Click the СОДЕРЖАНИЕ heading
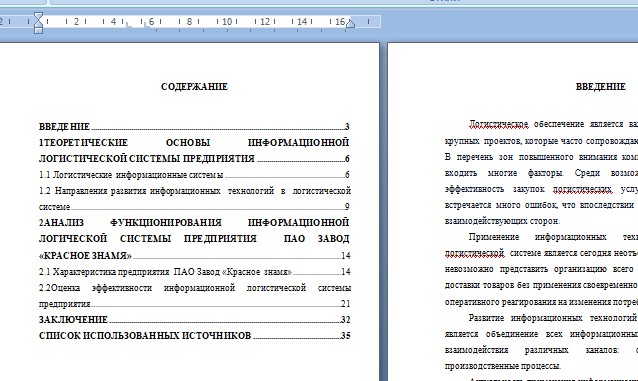This screenshot has width=638, height=381. coord(194,87)
